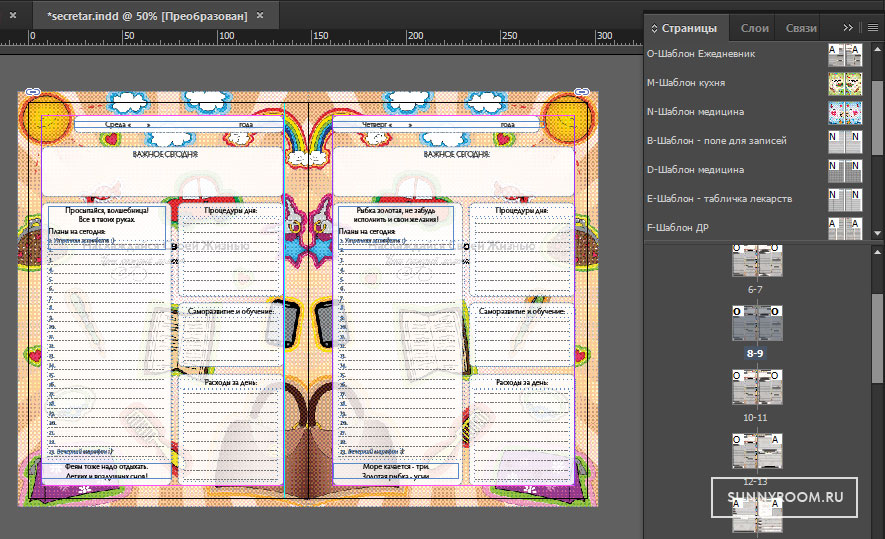Image resolution: width=885 pixels, height=539 pixels.
Task: Open the Pages panel flyout menu
Action: [x=873, y=27]
